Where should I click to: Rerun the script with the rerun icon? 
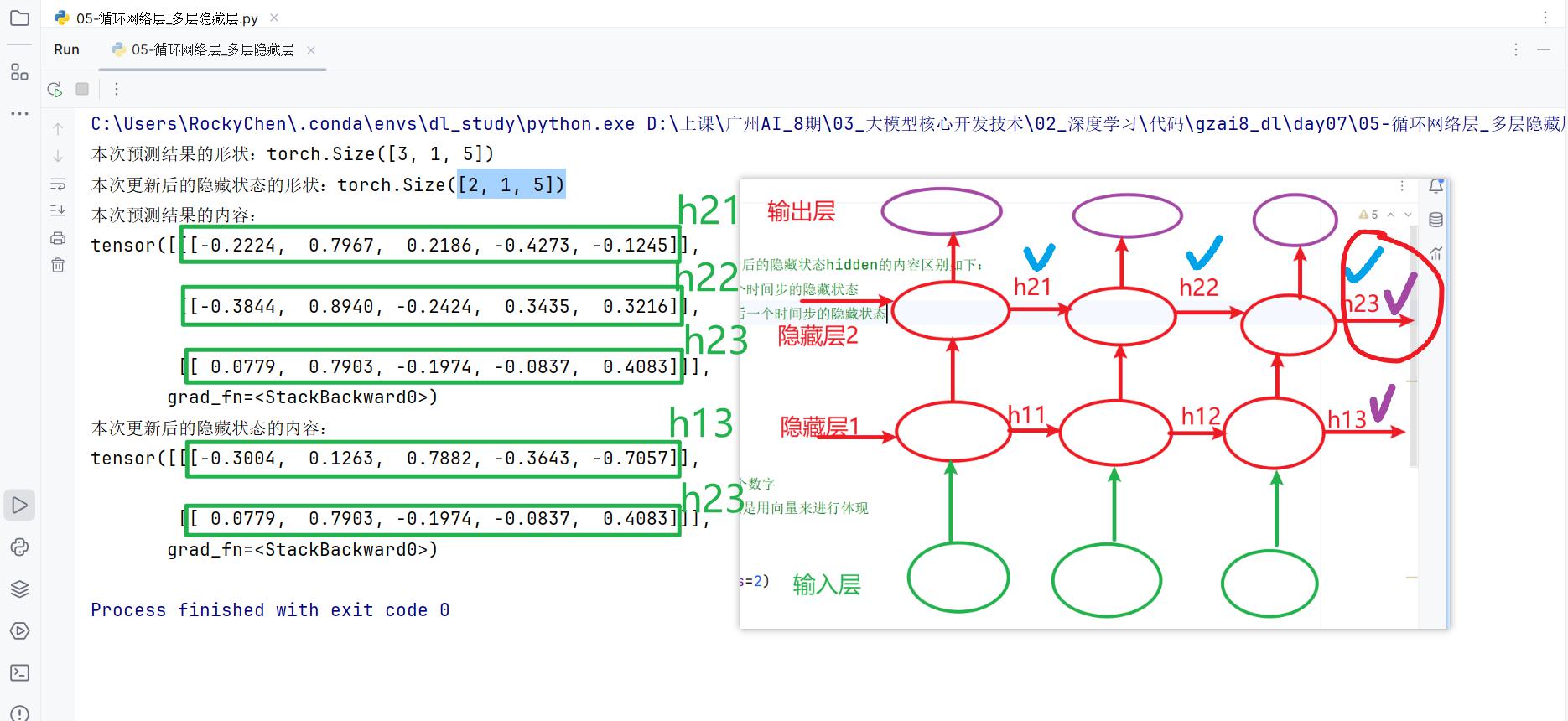[x=55, y=89]
